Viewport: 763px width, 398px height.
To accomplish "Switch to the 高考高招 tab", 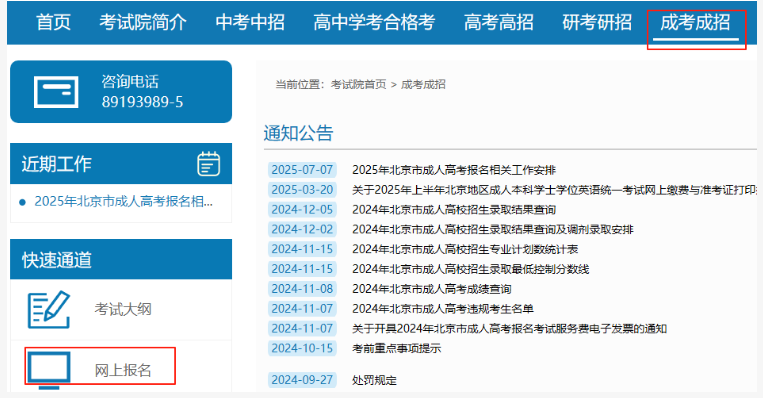I will click(x=498, y=22).
